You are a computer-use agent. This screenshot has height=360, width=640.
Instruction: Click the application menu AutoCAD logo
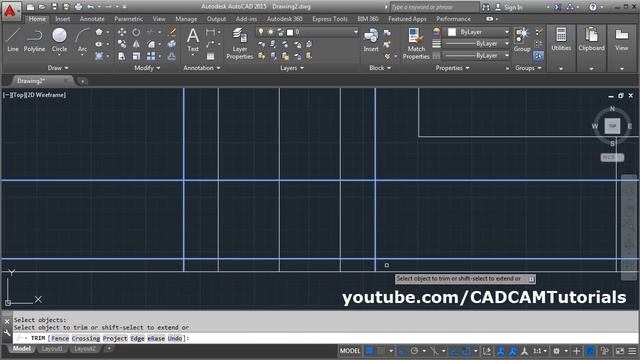(x=10, y=11)
